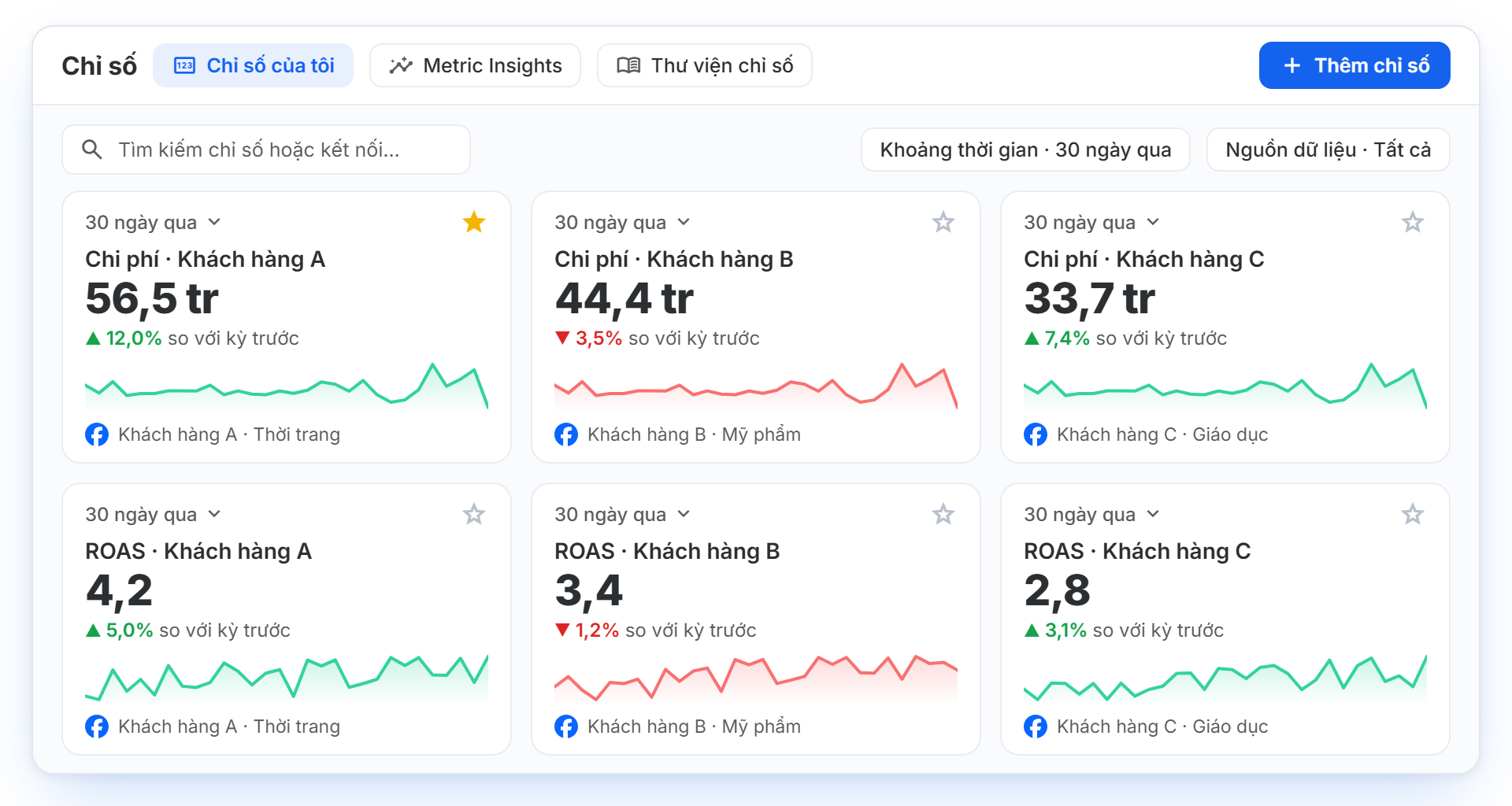Expand period chevron on ROAS Khách hàng B
This screenshot has height=806, width=1512.
click(x=684, y=514)
